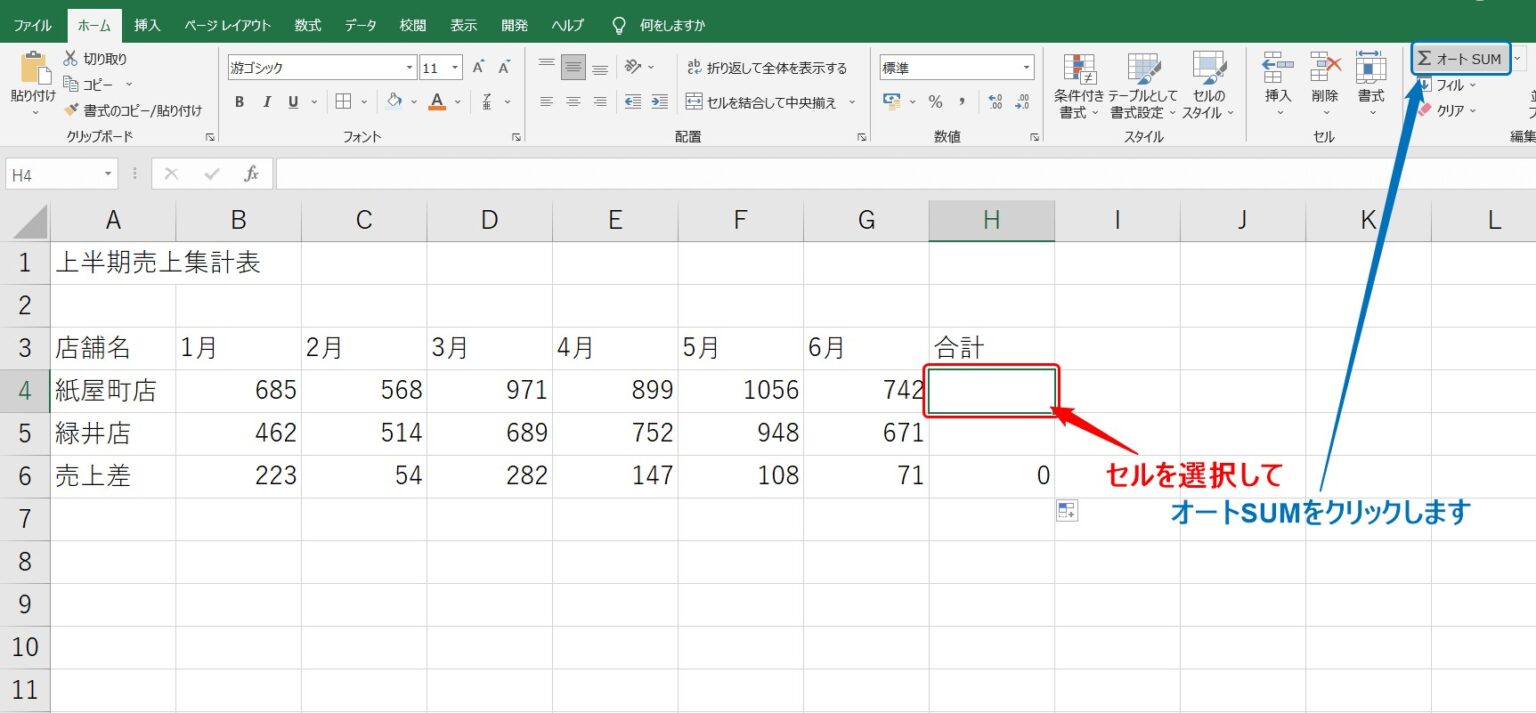Click the AutoSum (オート SUM) button

(1460, 59)
